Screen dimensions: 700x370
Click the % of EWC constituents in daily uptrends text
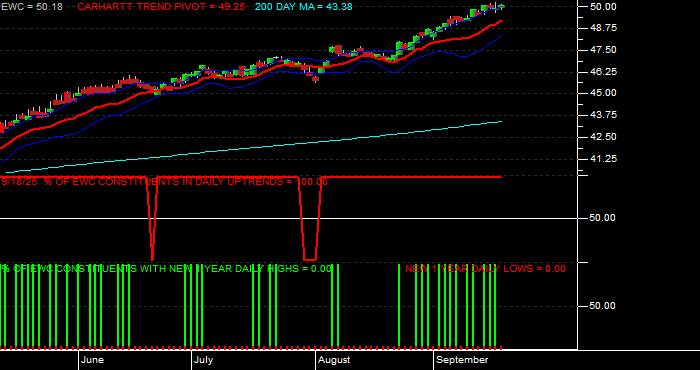click(164, 182)
